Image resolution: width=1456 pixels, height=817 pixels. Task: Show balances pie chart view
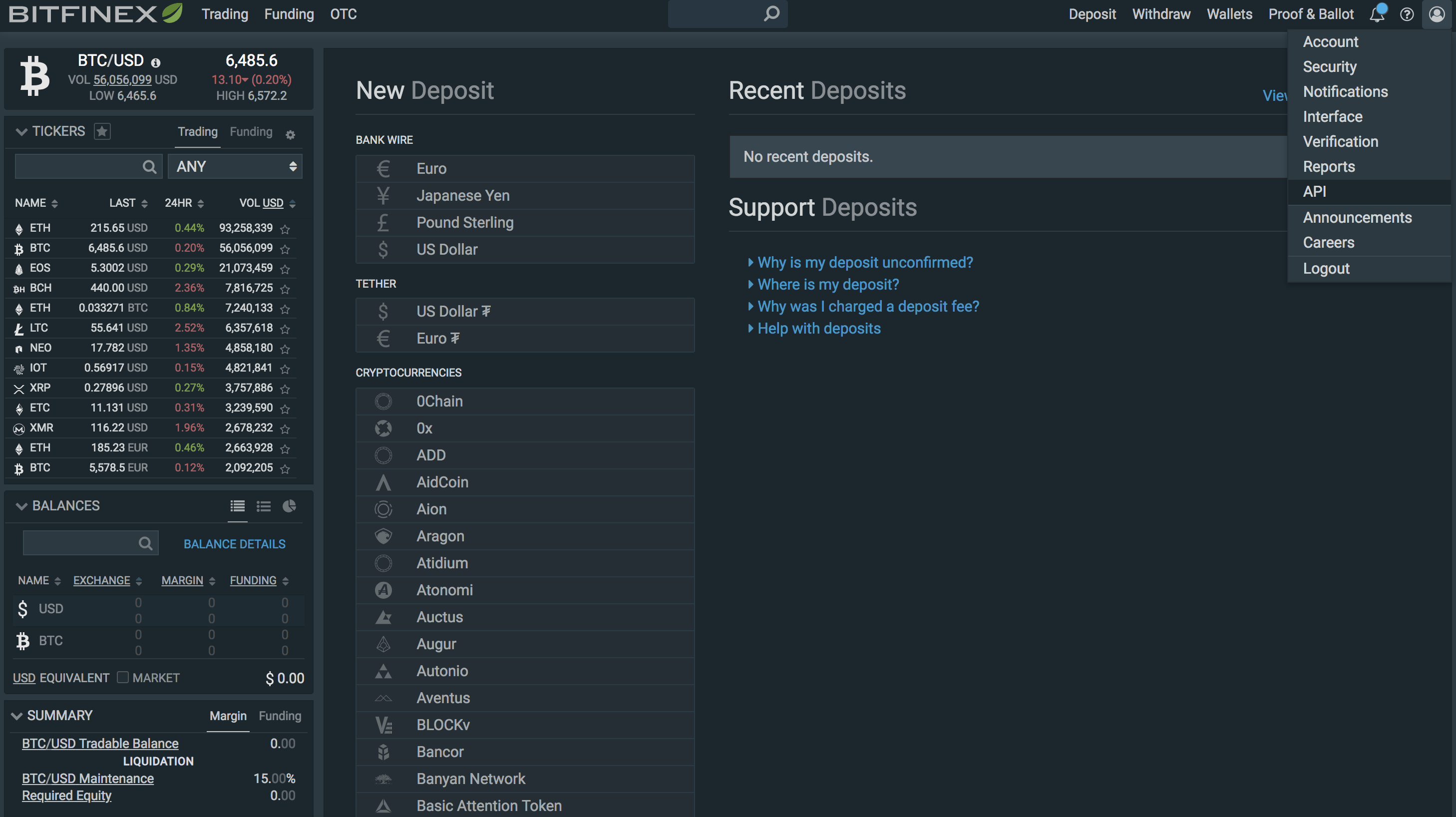click(x=289, y=506)
